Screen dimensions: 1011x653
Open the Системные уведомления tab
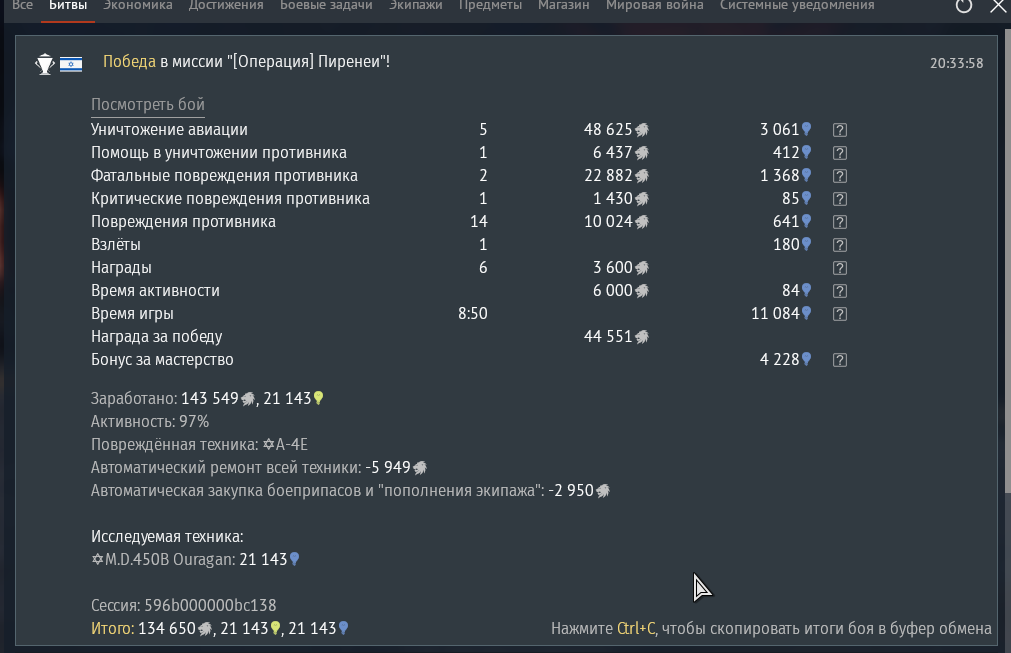[797, 6]
